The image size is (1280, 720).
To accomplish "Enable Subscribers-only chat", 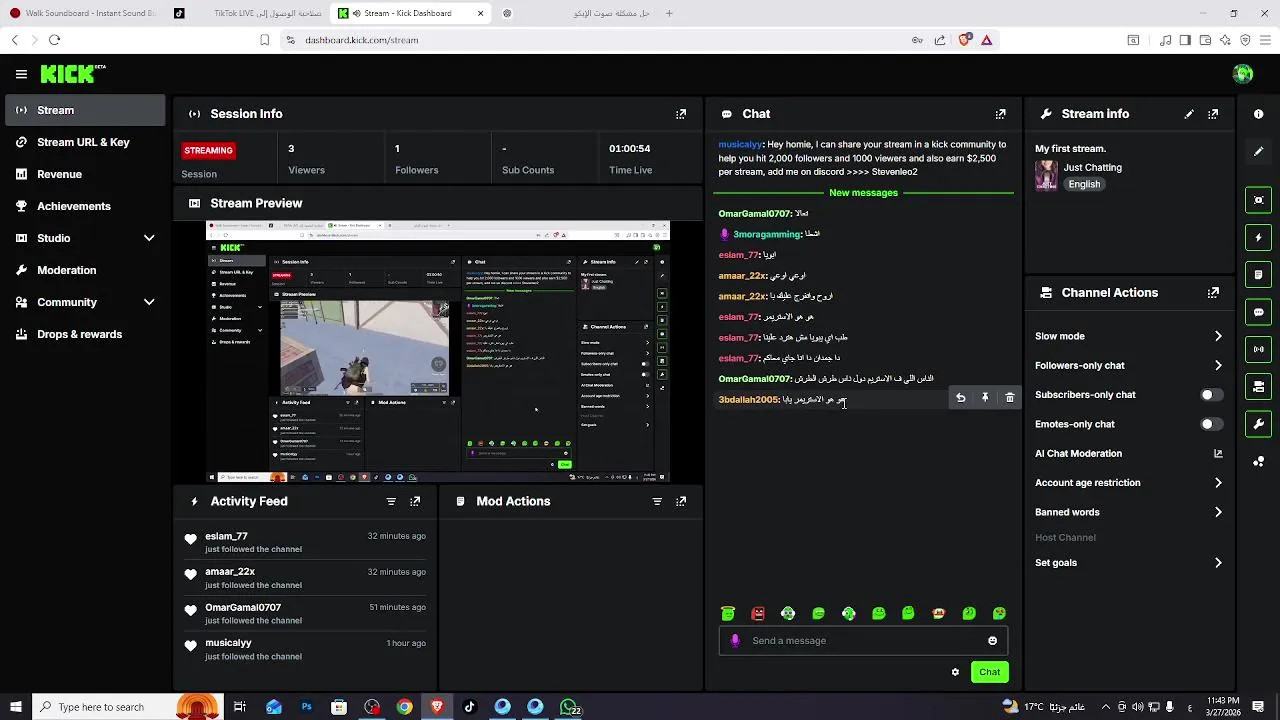I will (x=1211, y=395).
